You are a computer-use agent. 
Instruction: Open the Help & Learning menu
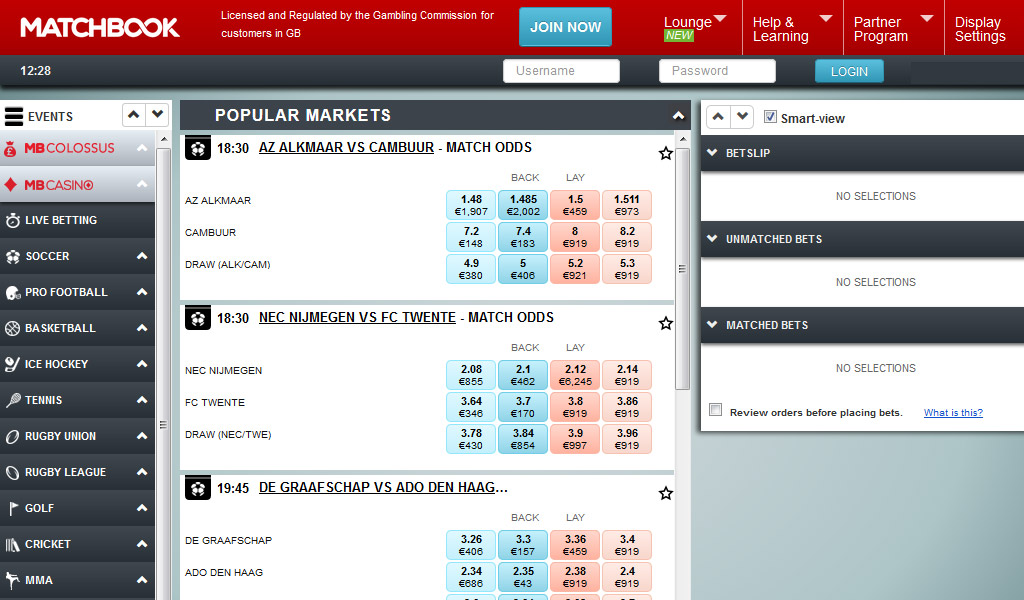coord(793,29)
